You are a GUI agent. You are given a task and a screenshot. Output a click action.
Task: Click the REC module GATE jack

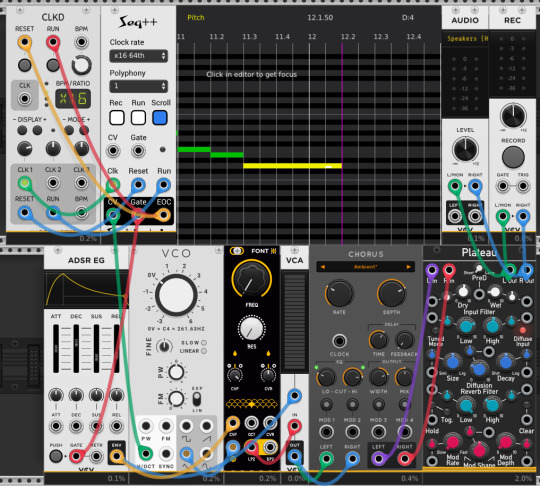click(502, 186)
